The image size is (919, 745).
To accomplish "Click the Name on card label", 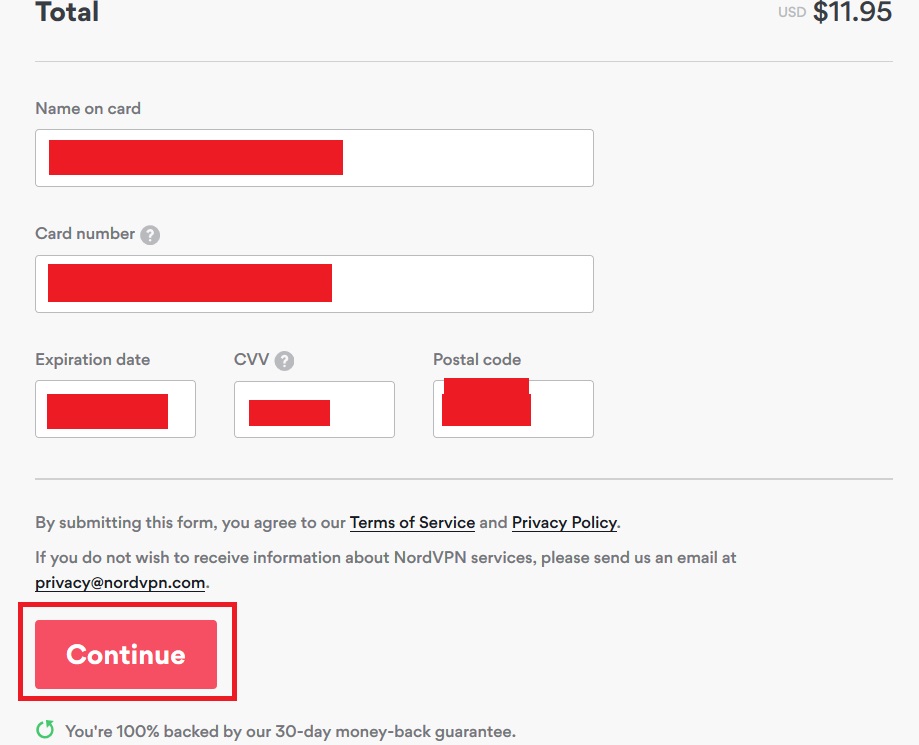I will tap(88, 108).
